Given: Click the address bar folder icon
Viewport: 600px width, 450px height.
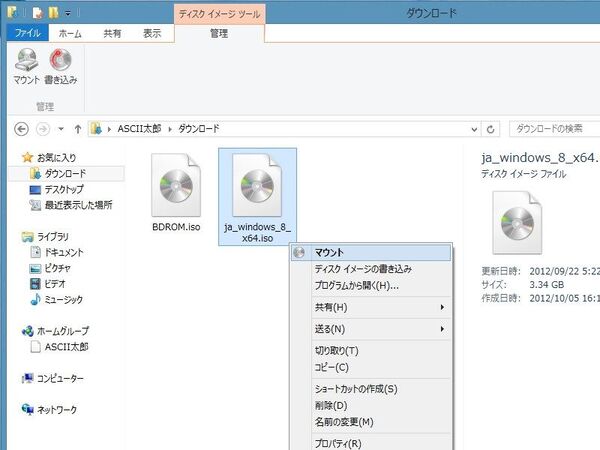Looking at the screenshot, I should (x=96, y=129).
